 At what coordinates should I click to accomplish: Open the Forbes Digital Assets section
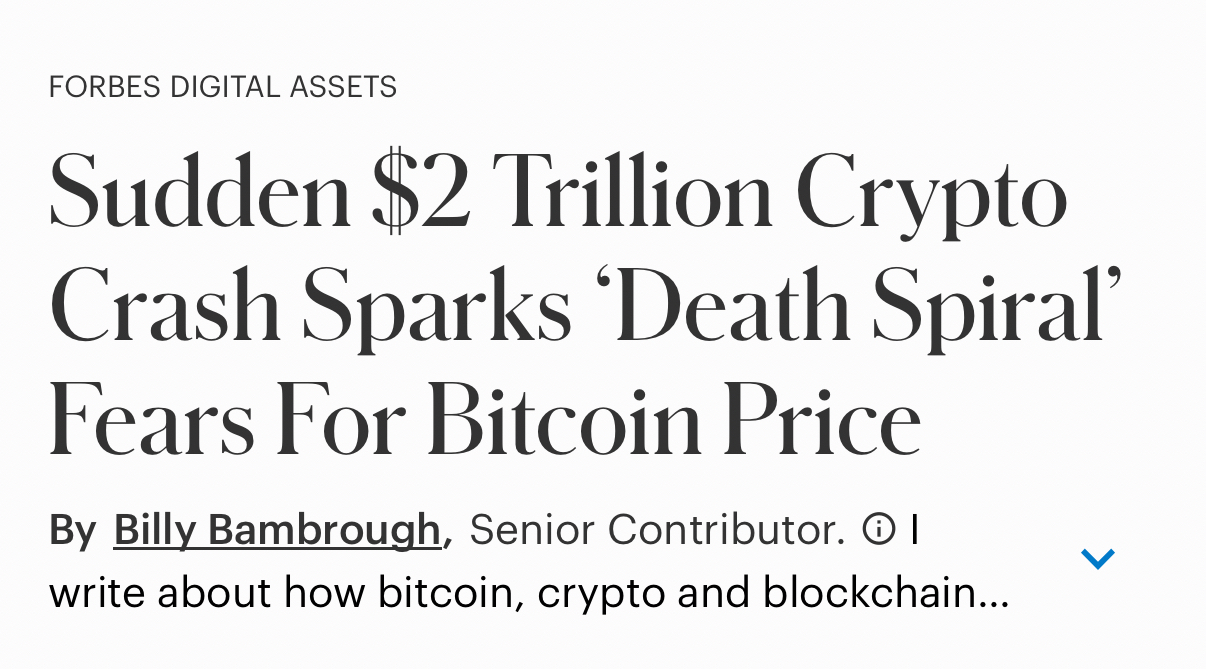[223, 87]
